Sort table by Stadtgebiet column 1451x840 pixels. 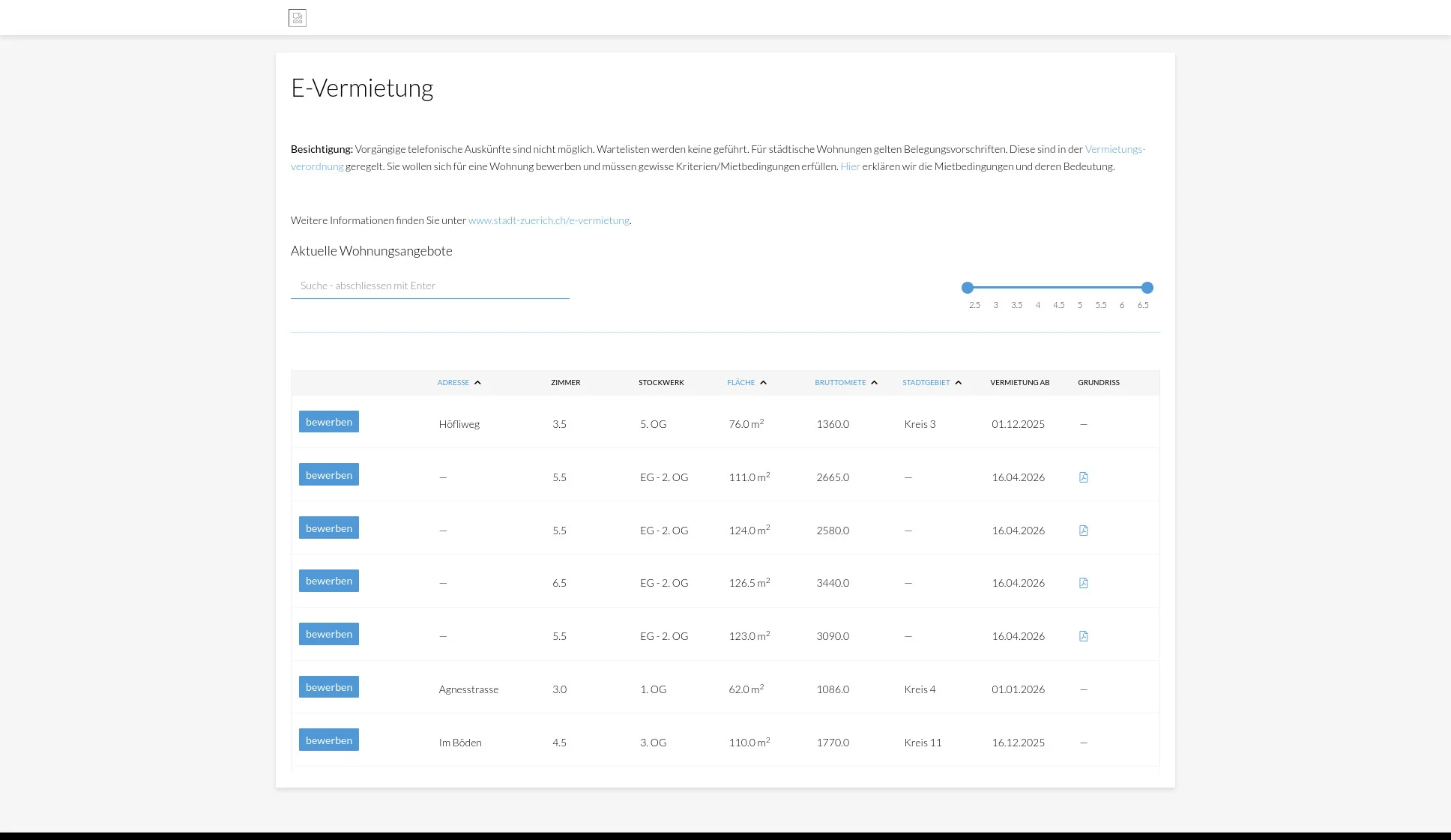point(926,383)
